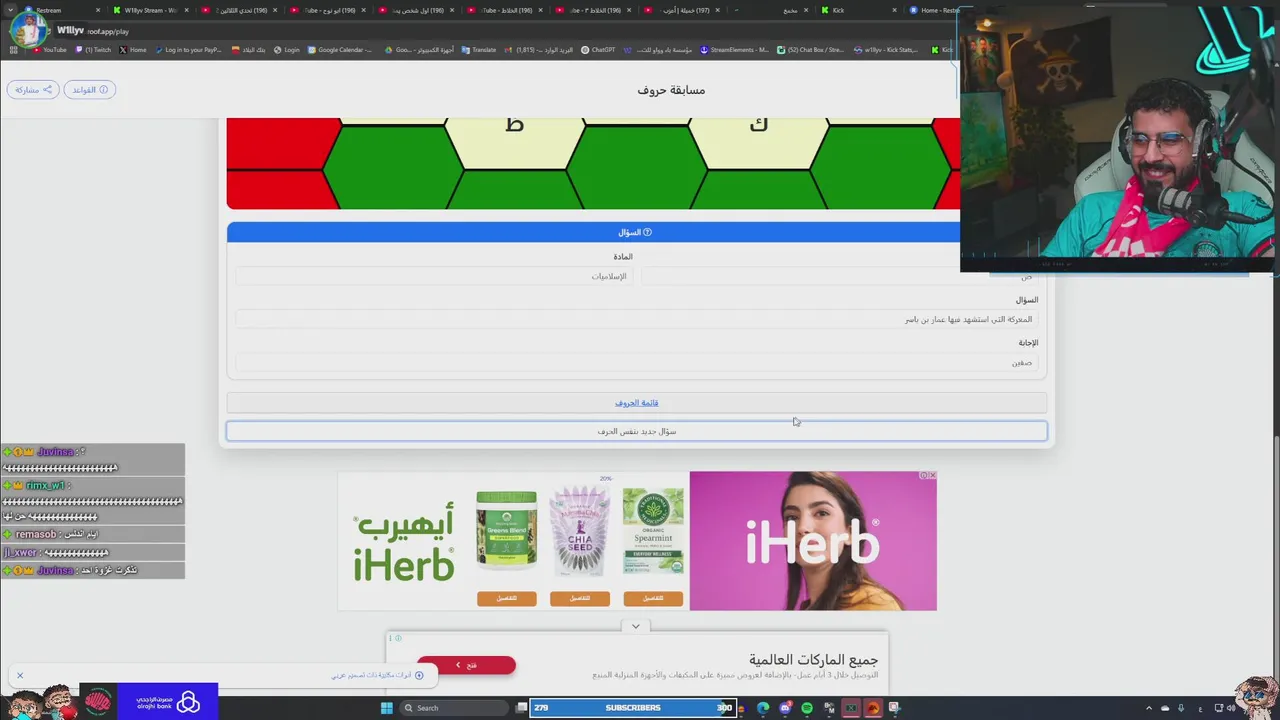Show hidden system tray icons
The height and width of the screenshot is (720, 1280).
(x=1148, y=708)
